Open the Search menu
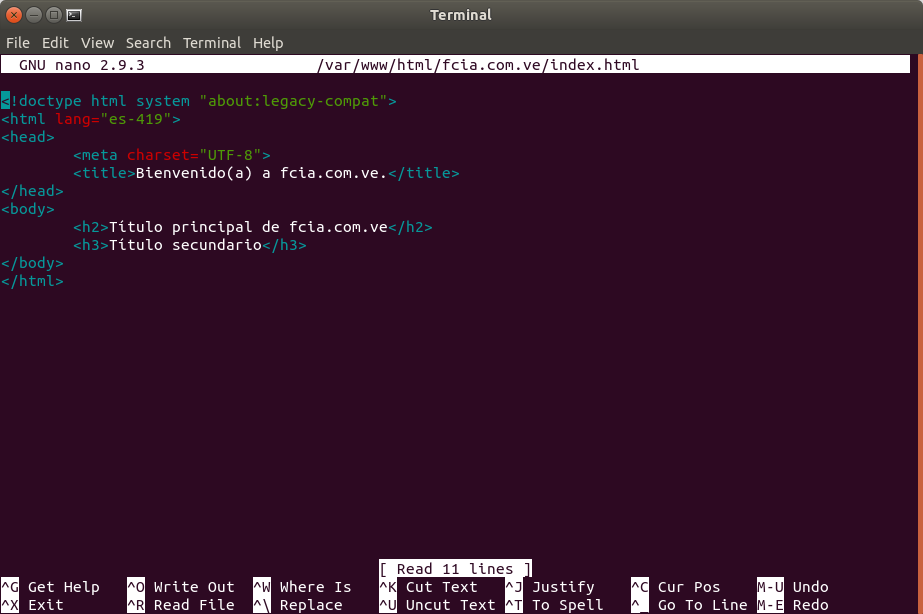This screenshot has height=614, width=923. tap(148, 43)
